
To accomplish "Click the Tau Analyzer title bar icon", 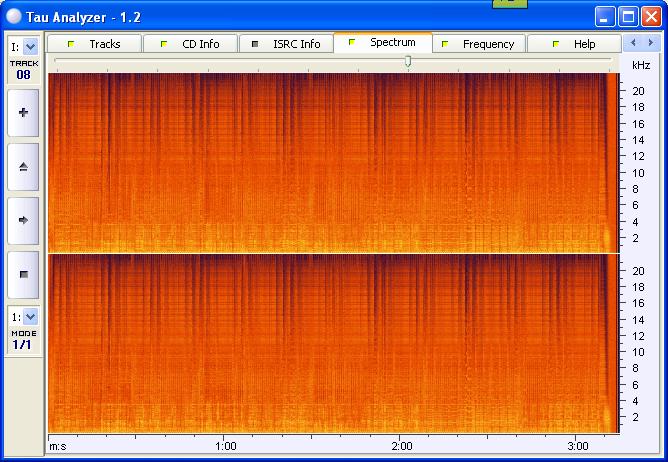I will (x=13, y=16).
